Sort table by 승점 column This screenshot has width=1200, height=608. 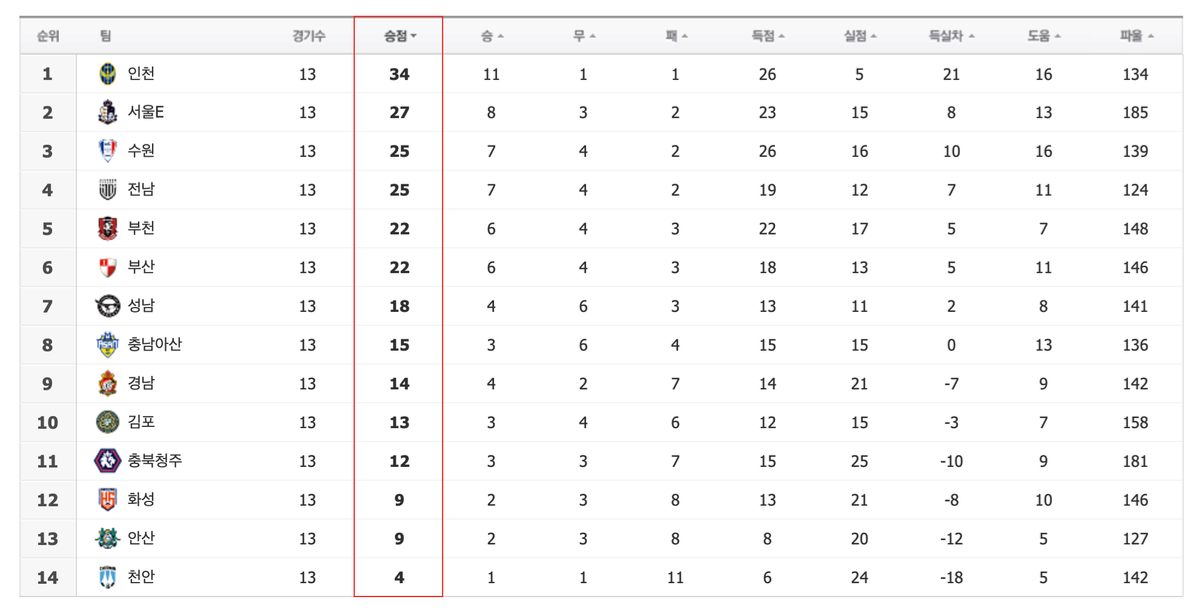400,36
